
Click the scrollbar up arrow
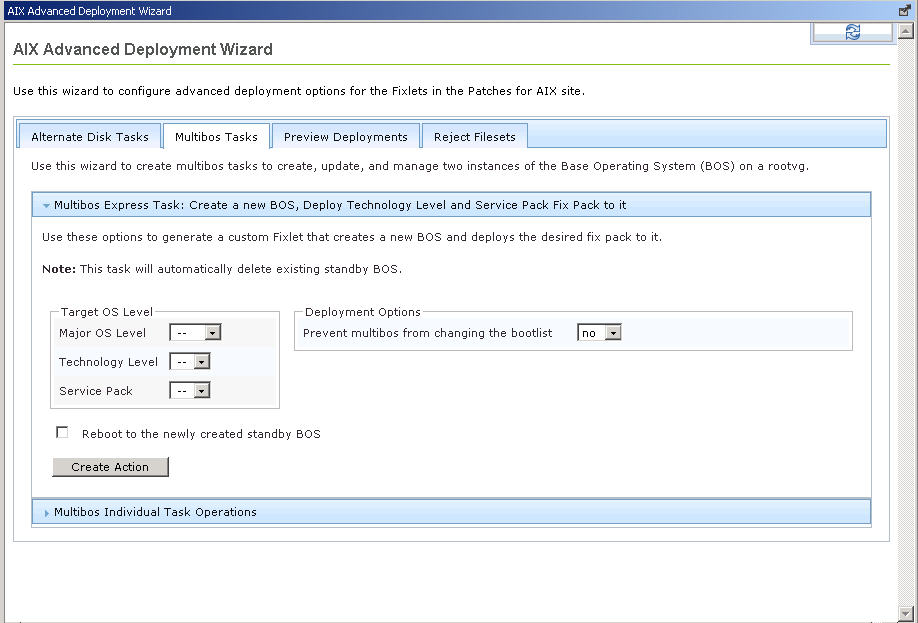[x=905, y=31]
